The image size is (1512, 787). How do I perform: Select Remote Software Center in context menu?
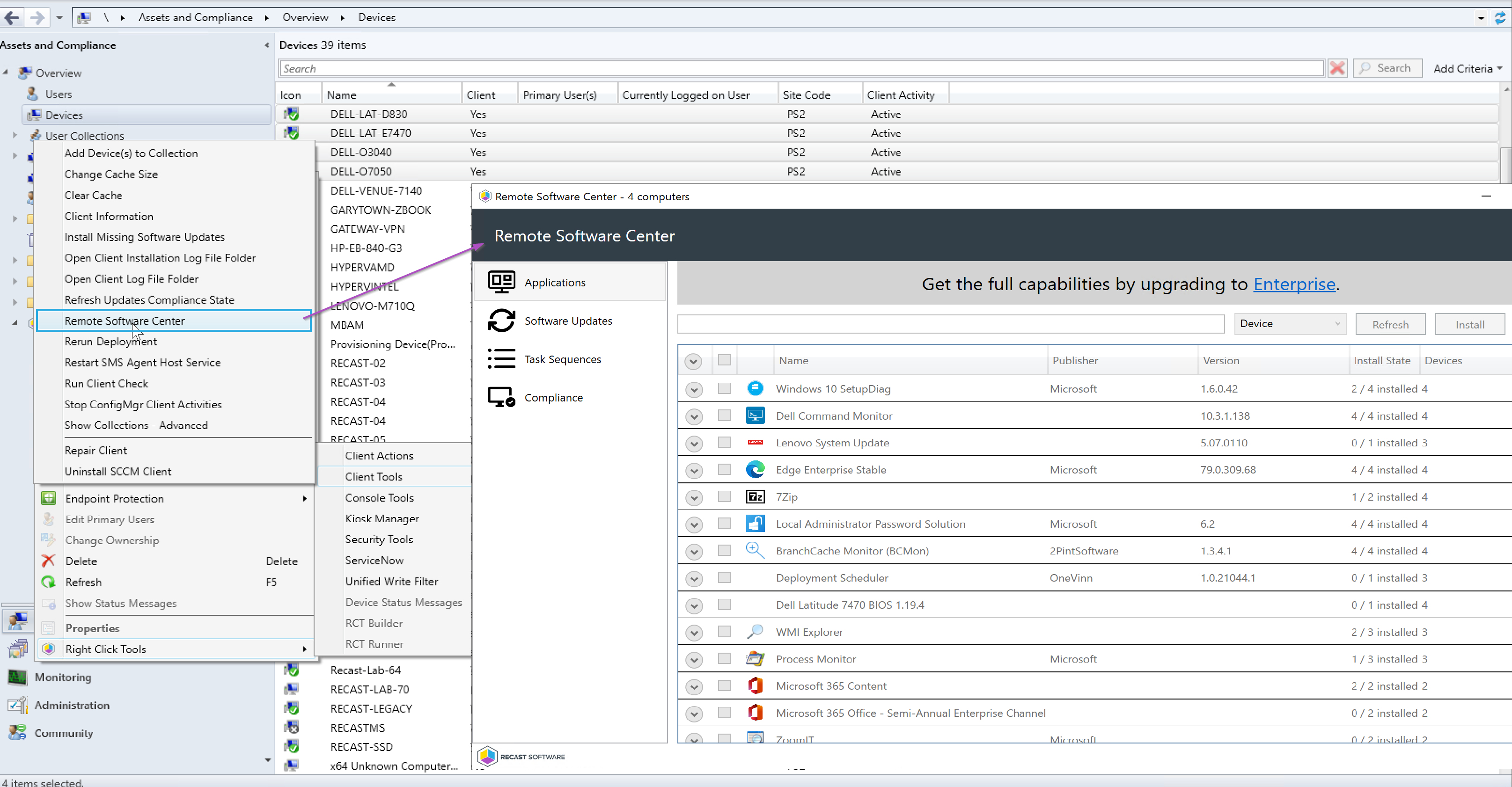[x=174, y=321]
